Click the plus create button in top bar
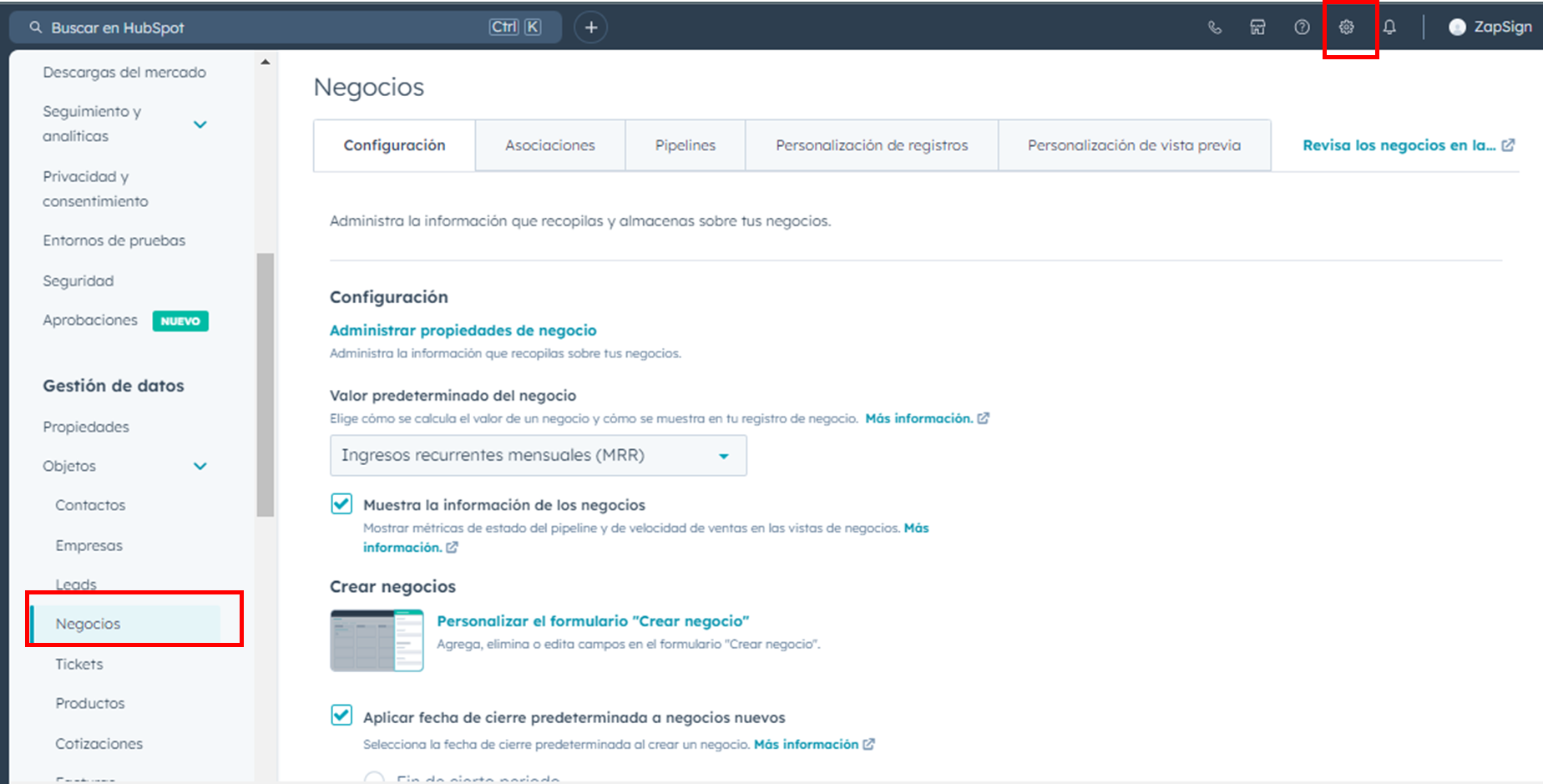The width and height of the screenshot is (1543, 784). tap(590, 27)
